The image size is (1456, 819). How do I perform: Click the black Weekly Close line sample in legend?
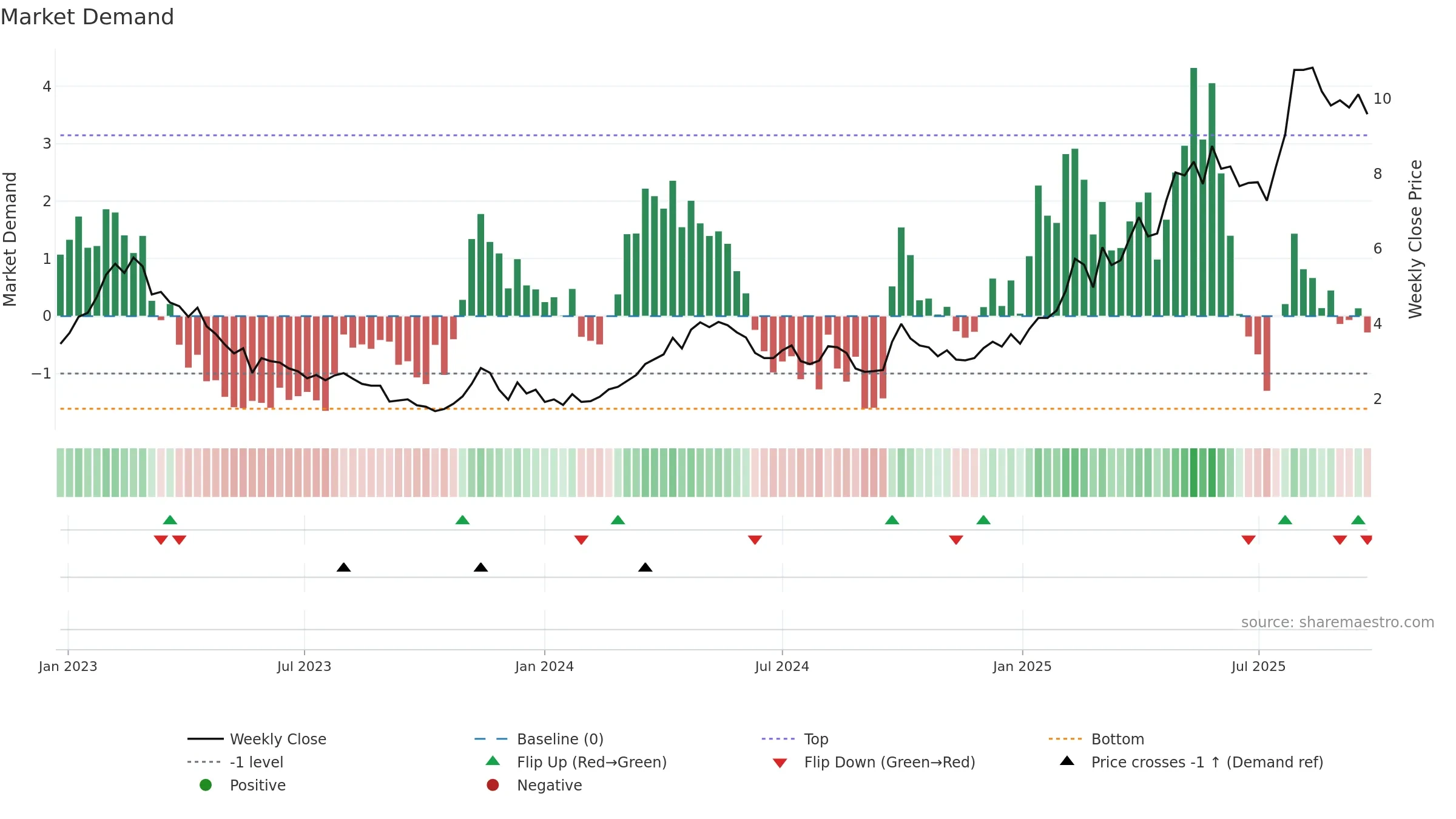(206, 739)
